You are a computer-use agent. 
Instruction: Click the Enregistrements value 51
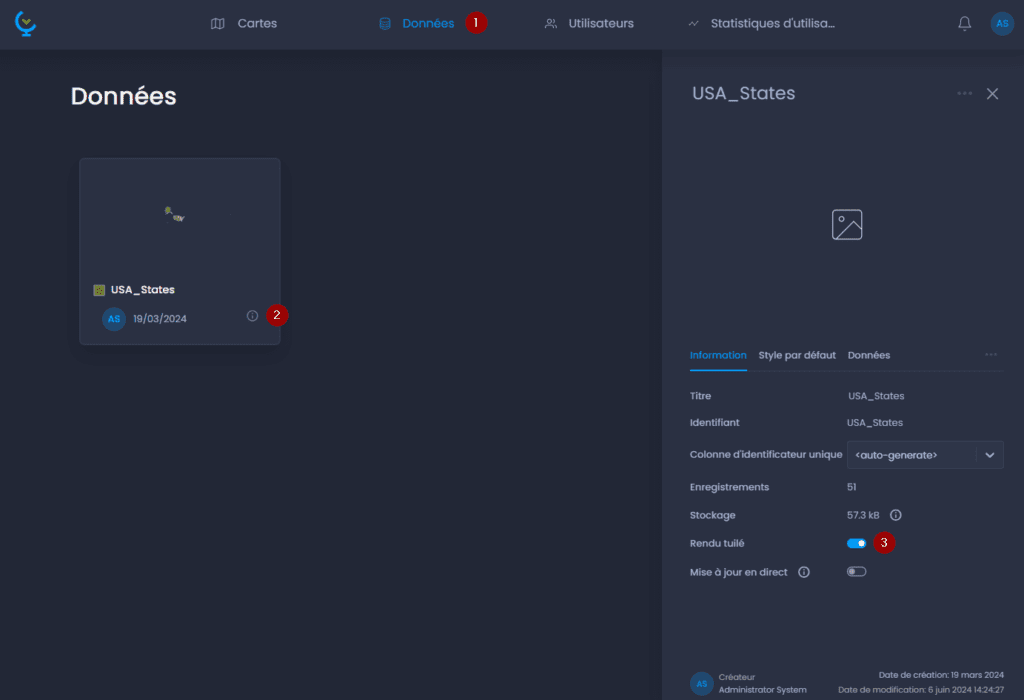(852, 487)
